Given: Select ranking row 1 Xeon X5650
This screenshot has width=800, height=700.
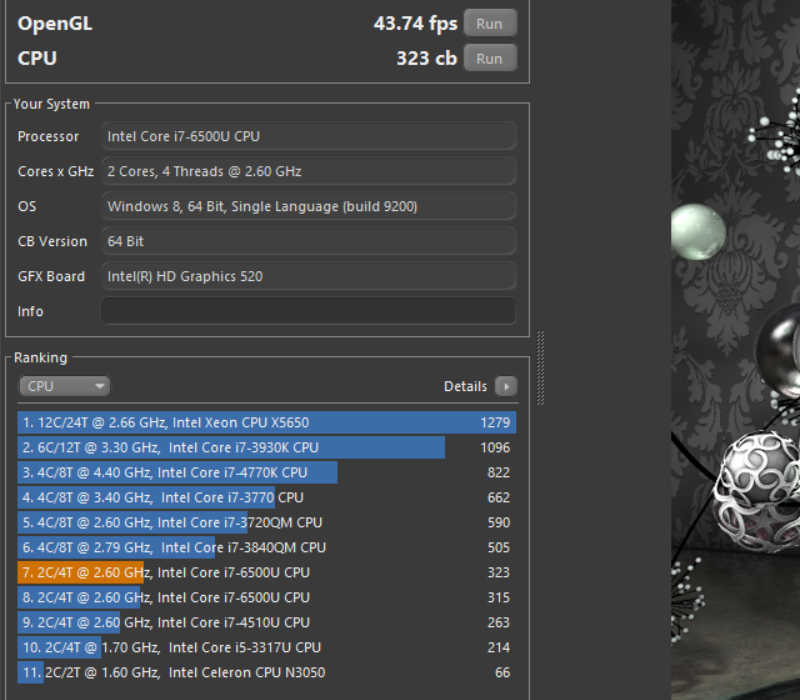Looking at the screenshot, I should click(267, 422).
